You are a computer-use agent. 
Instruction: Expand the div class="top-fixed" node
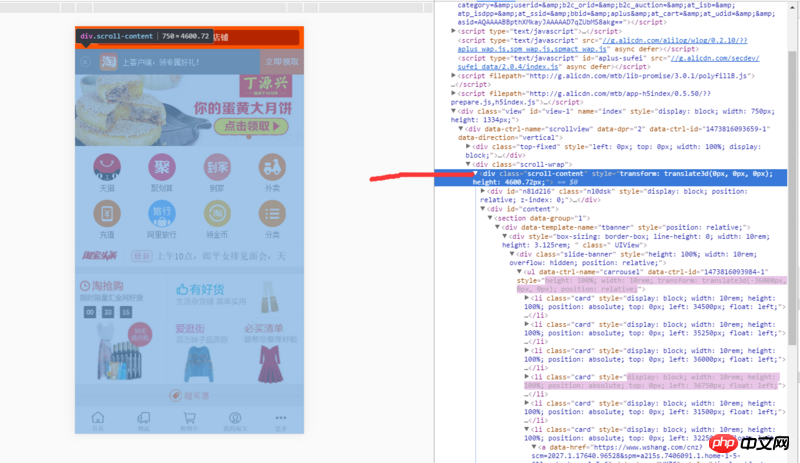click(x=468, y=147)
